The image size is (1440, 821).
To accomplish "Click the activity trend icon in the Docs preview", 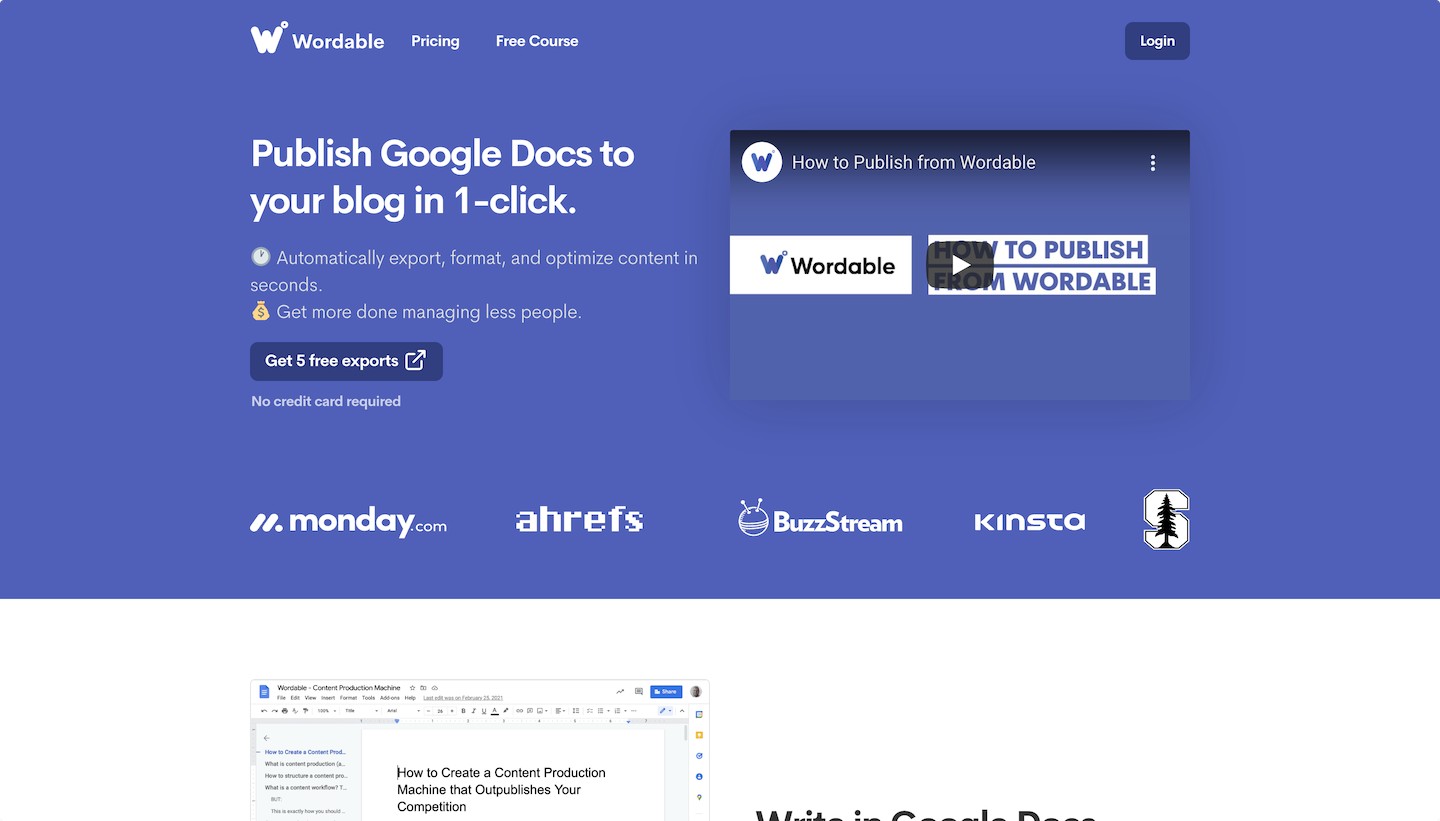I will 620,691.
